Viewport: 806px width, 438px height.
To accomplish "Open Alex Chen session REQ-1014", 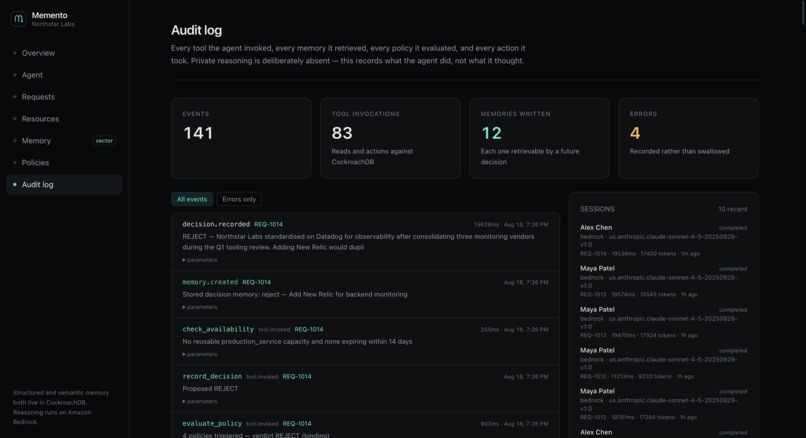I will (x=664, y=240).
